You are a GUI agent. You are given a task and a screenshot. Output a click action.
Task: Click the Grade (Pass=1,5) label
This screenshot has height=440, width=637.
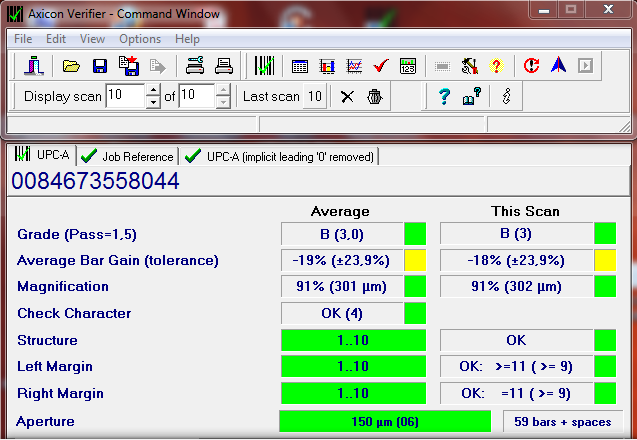pyautogui.click(x=77, y=234)
